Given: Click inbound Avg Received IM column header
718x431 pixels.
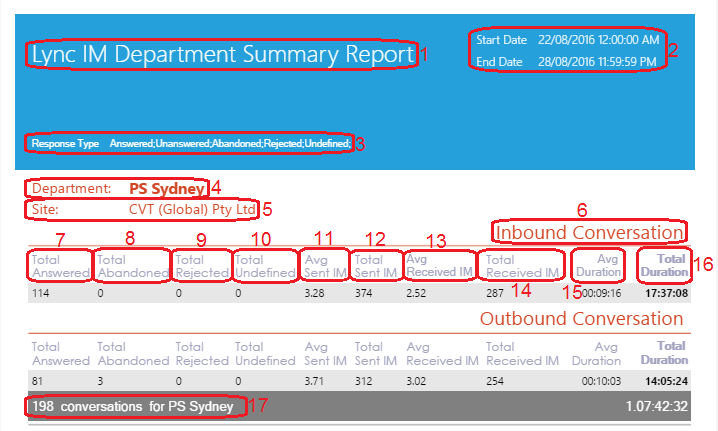Looking at the screenshot, I should pyautogui.click(x=440, y=266).
